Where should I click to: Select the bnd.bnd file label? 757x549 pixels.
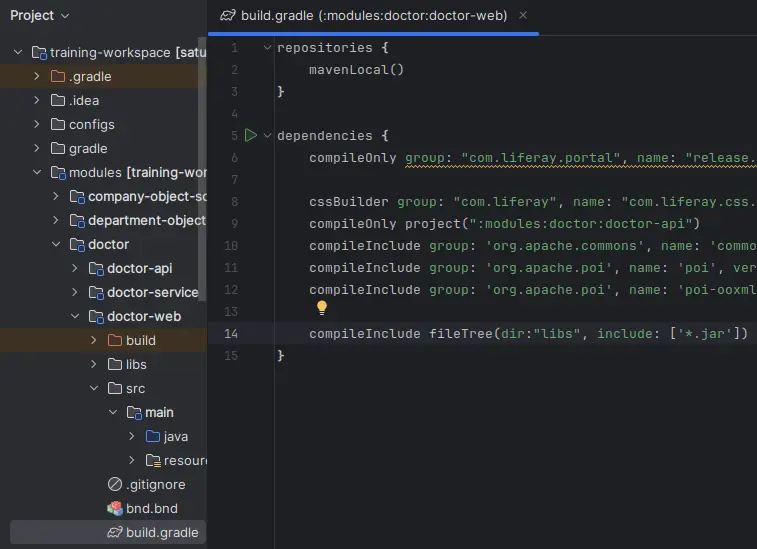(x=152, y=508)
